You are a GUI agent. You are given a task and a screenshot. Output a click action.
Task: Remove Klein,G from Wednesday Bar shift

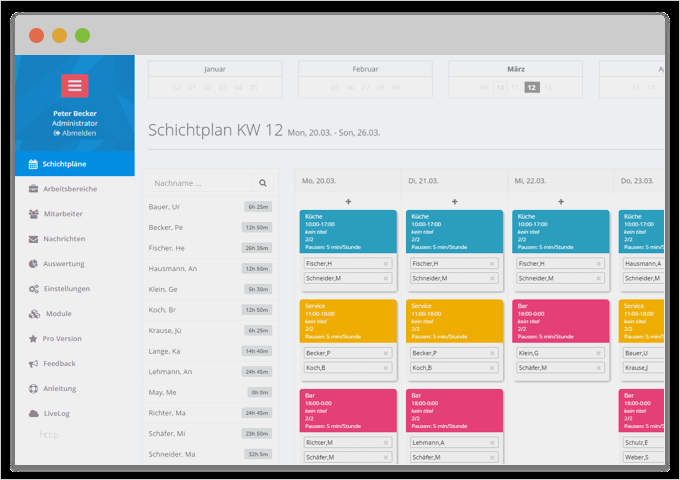click(x=599, y=353)
